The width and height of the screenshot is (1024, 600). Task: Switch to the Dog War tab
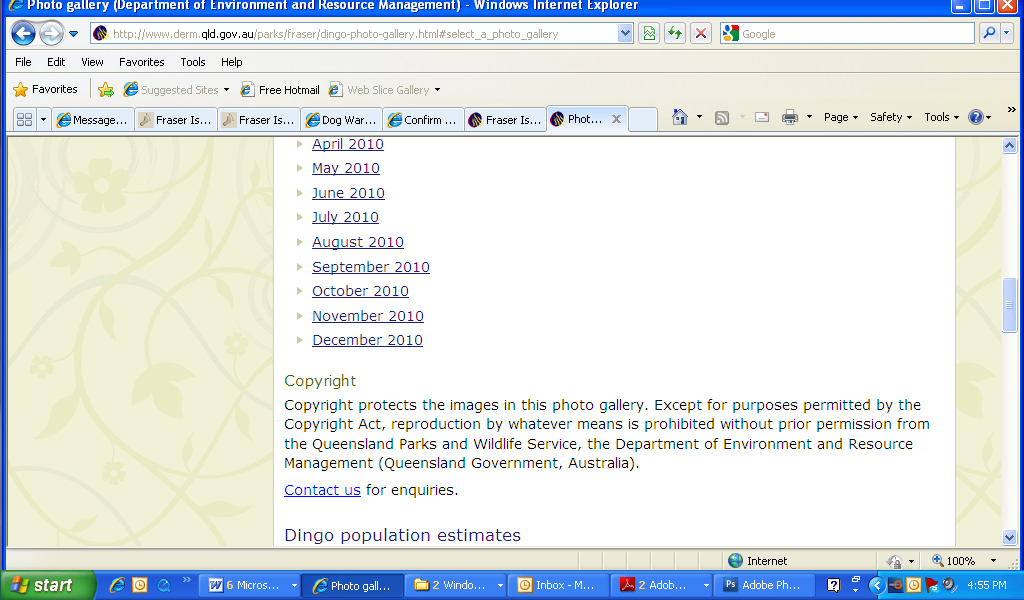click(x=341, y=120)
